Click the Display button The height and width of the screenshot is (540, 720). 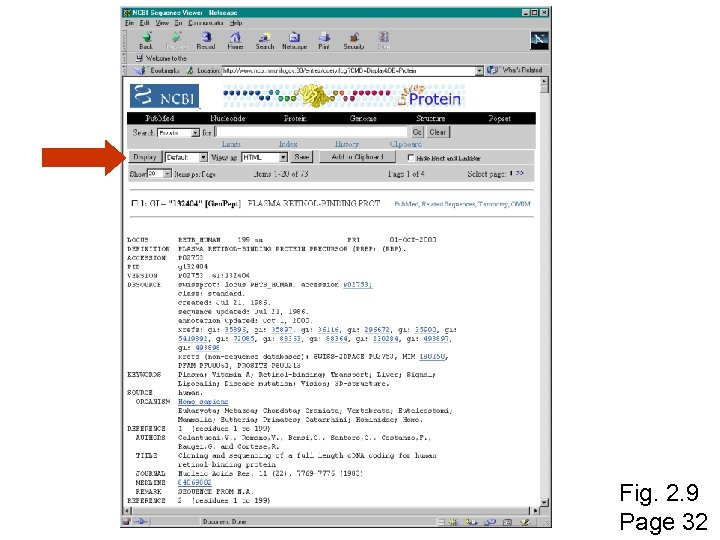145,157
